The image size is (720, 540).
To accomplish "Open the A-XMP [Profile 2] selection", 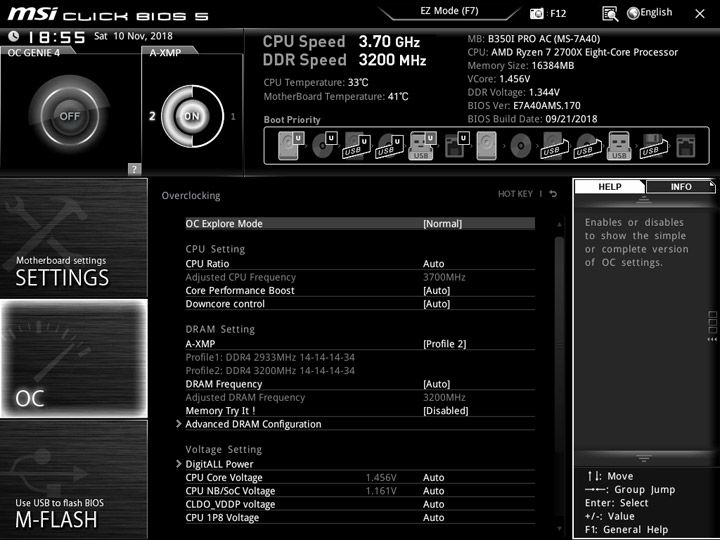I will coord(444,344).
